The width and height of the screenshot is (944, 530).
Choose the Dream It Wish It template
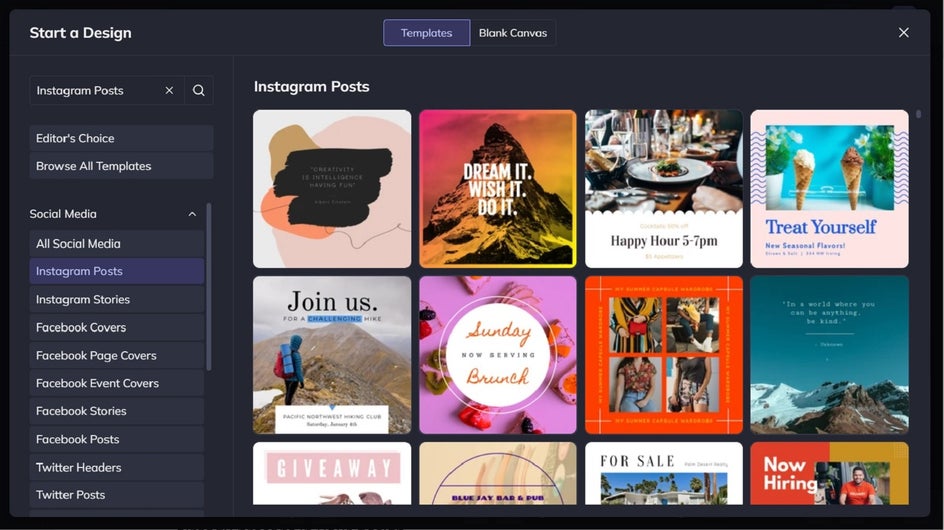tap(498, 189)
